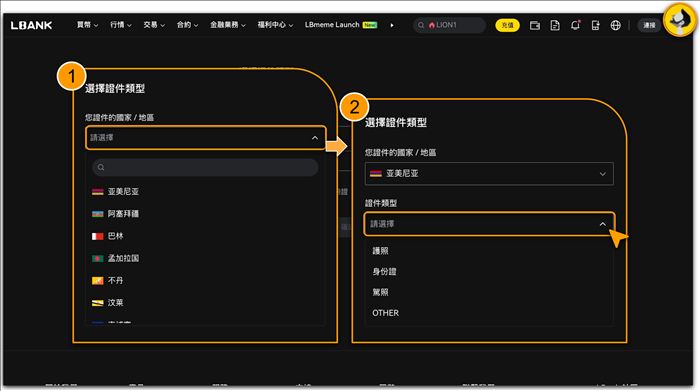Click the 汶萊 flag icon
Viewport: 700px width, 391px height.
coord(97,303)
